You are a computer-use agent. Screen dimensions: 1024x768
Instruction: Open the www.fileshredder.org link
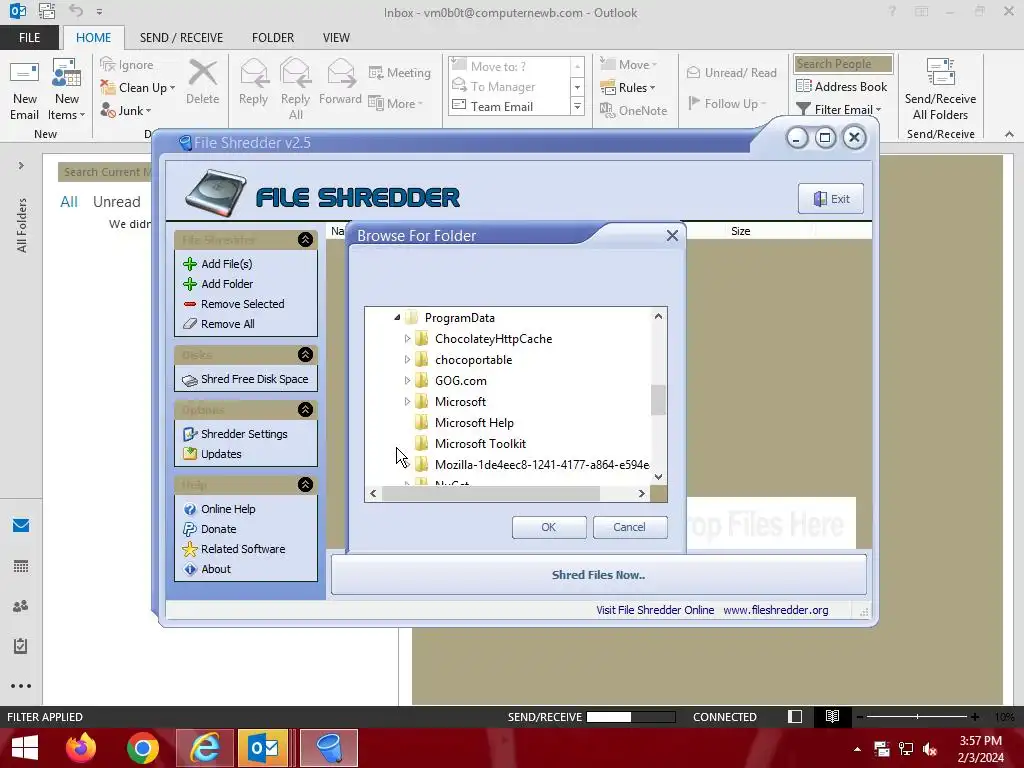(x=775, y=610)
